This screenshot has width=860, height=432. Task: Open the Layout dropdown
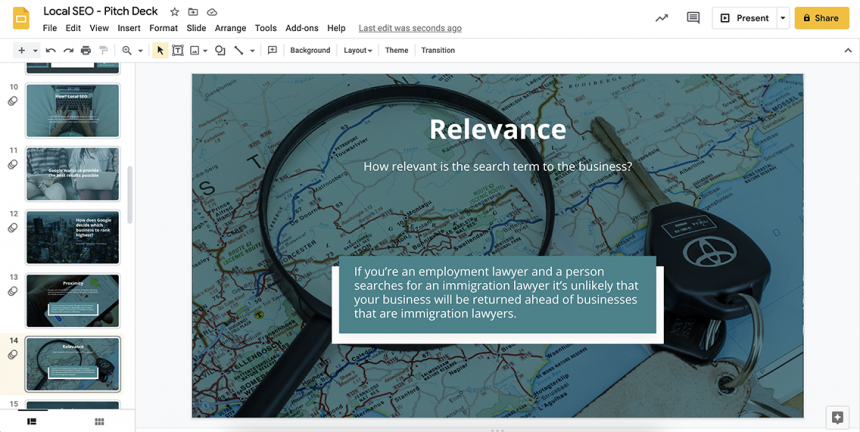tap(358, 50)
